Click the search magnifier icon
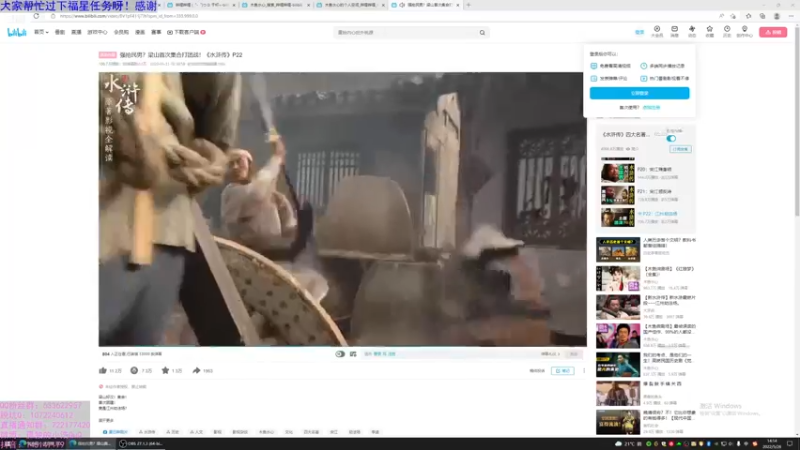The height and width of the screenshot is (450, 800). click(482, 33)
